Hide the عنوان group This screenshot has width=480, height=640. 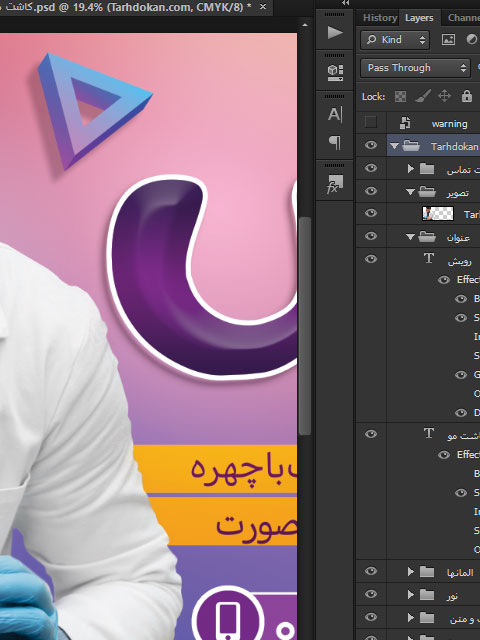pyautogui.click(x=371, y=236)
